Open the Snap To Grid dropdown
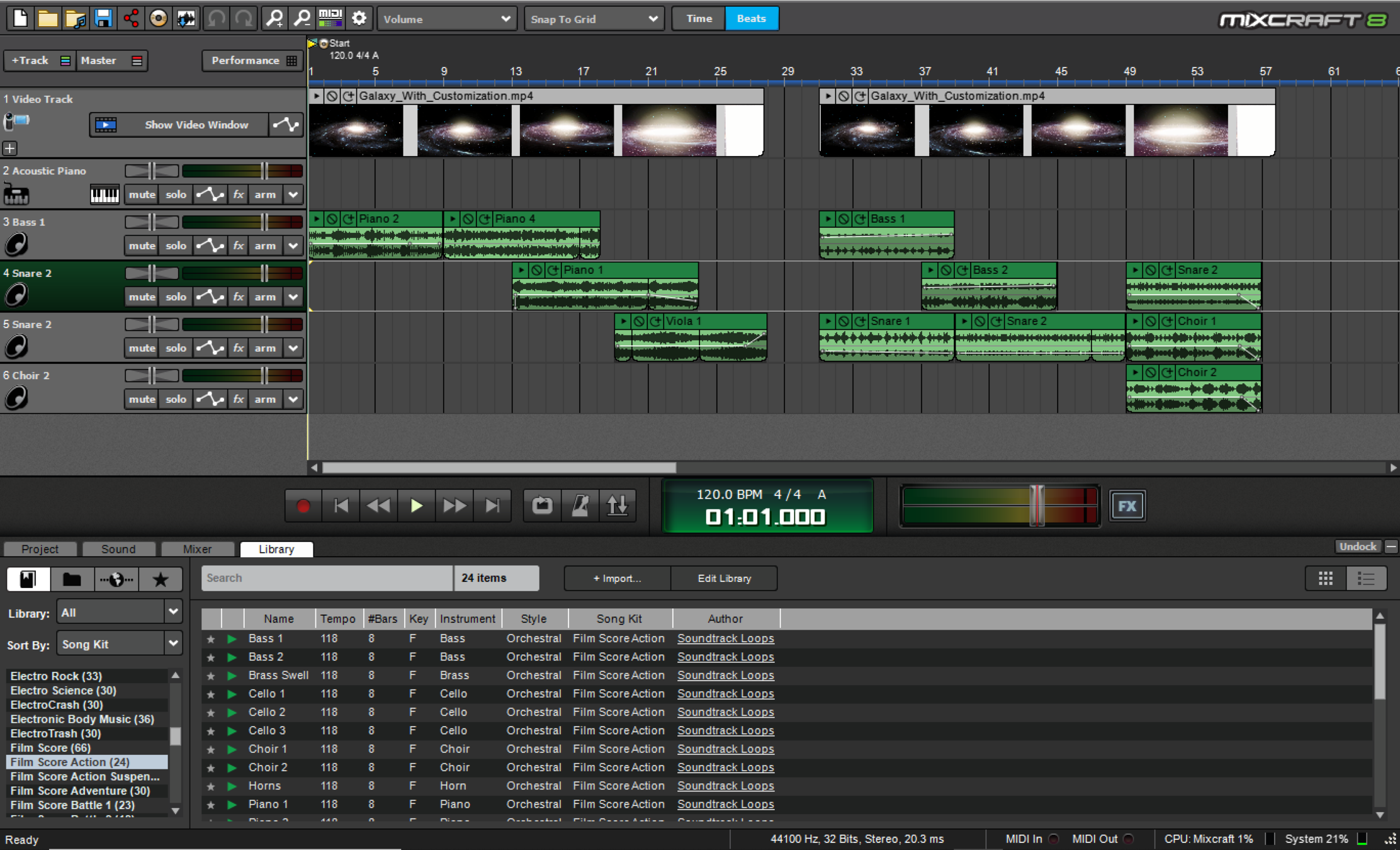The width and height of the screenshot is (1400, 850). (594, 19)
